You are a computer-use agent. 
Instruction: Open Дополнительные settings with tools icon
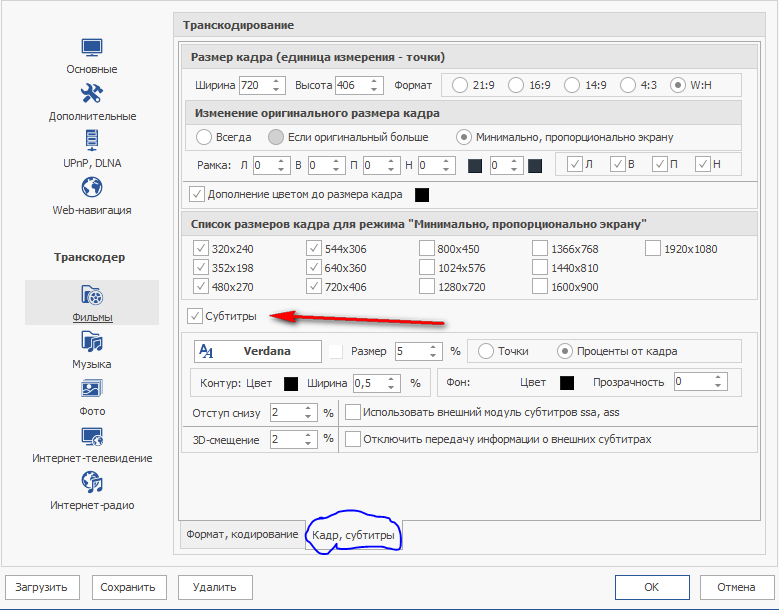[x=92, y=103]
